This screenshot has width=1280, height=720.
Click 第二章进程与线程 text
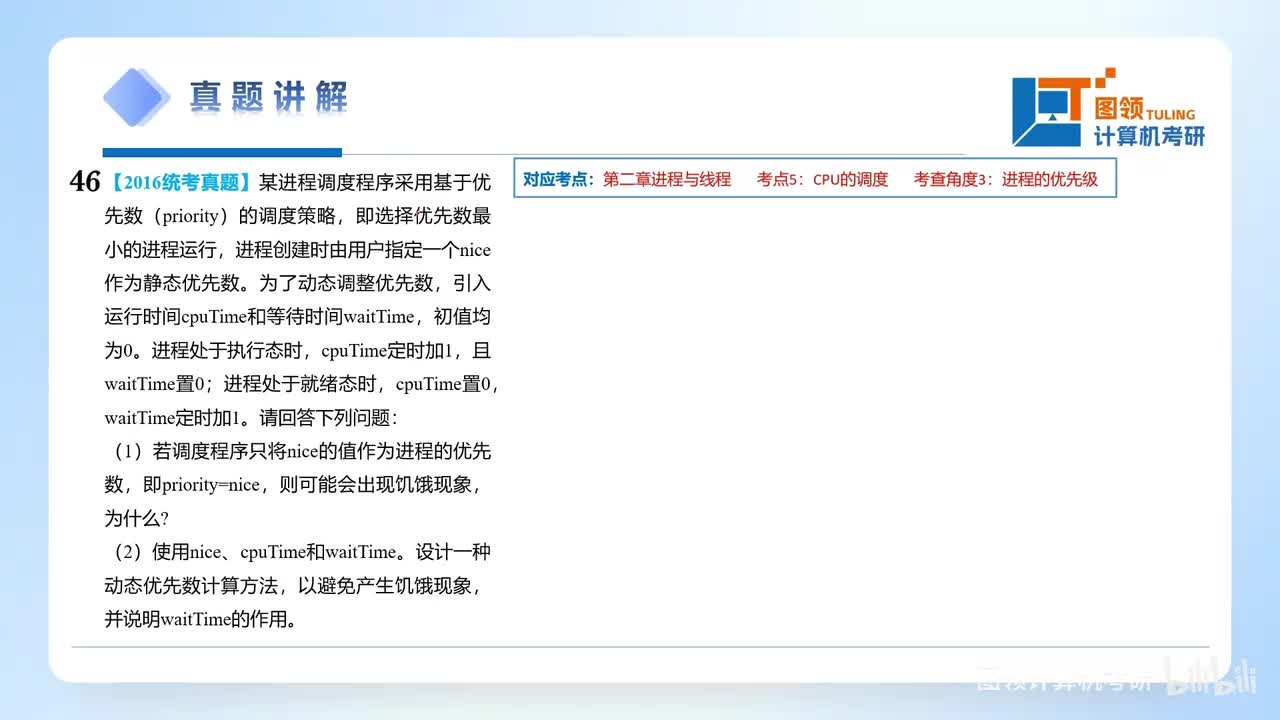(x=667, y=180)
